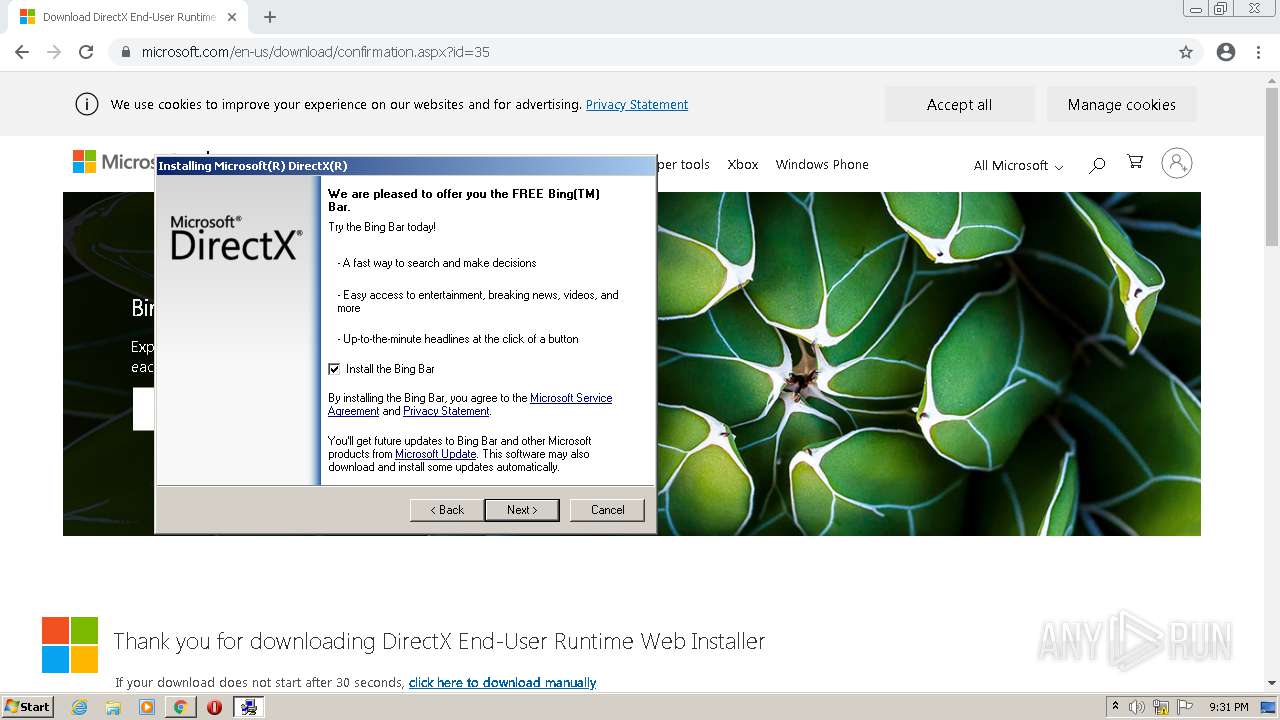Click cookie banner info icon
Image resolution: width=1280 pixels, height=720 pixels.
pos(87,104)
